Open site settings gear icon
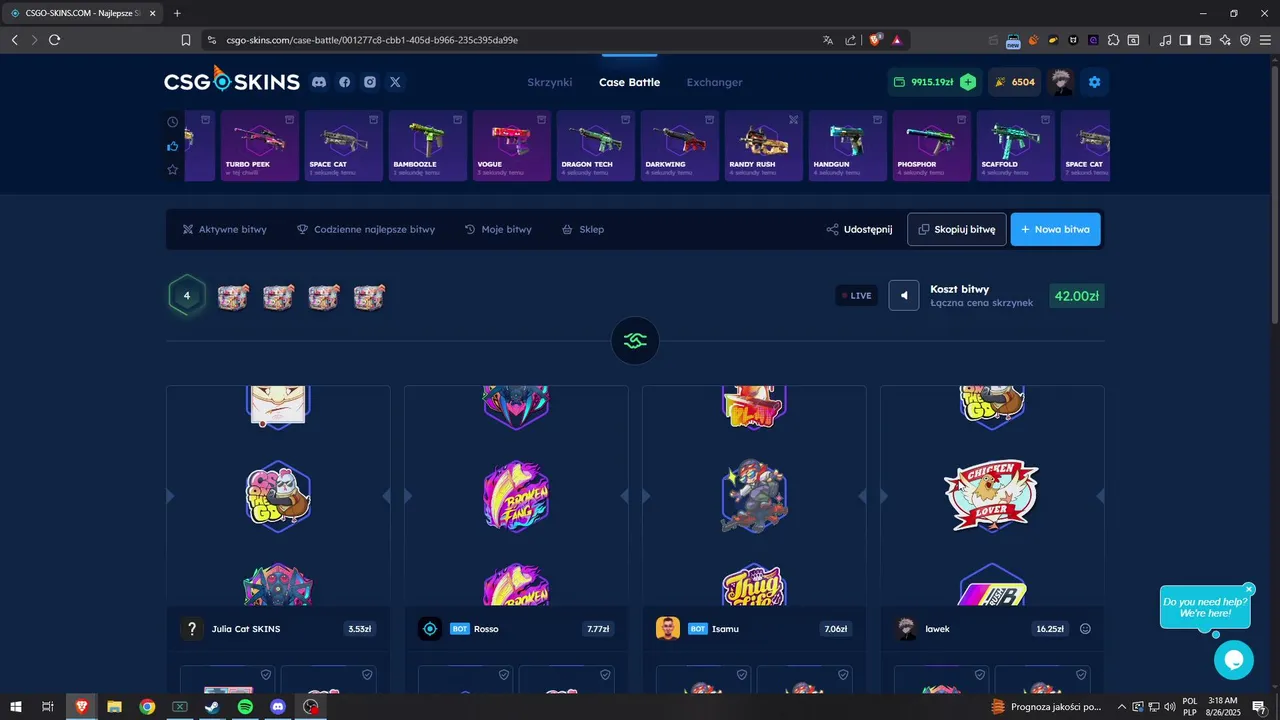Viewport: 1280px width, 720px height. (1094, 82)
